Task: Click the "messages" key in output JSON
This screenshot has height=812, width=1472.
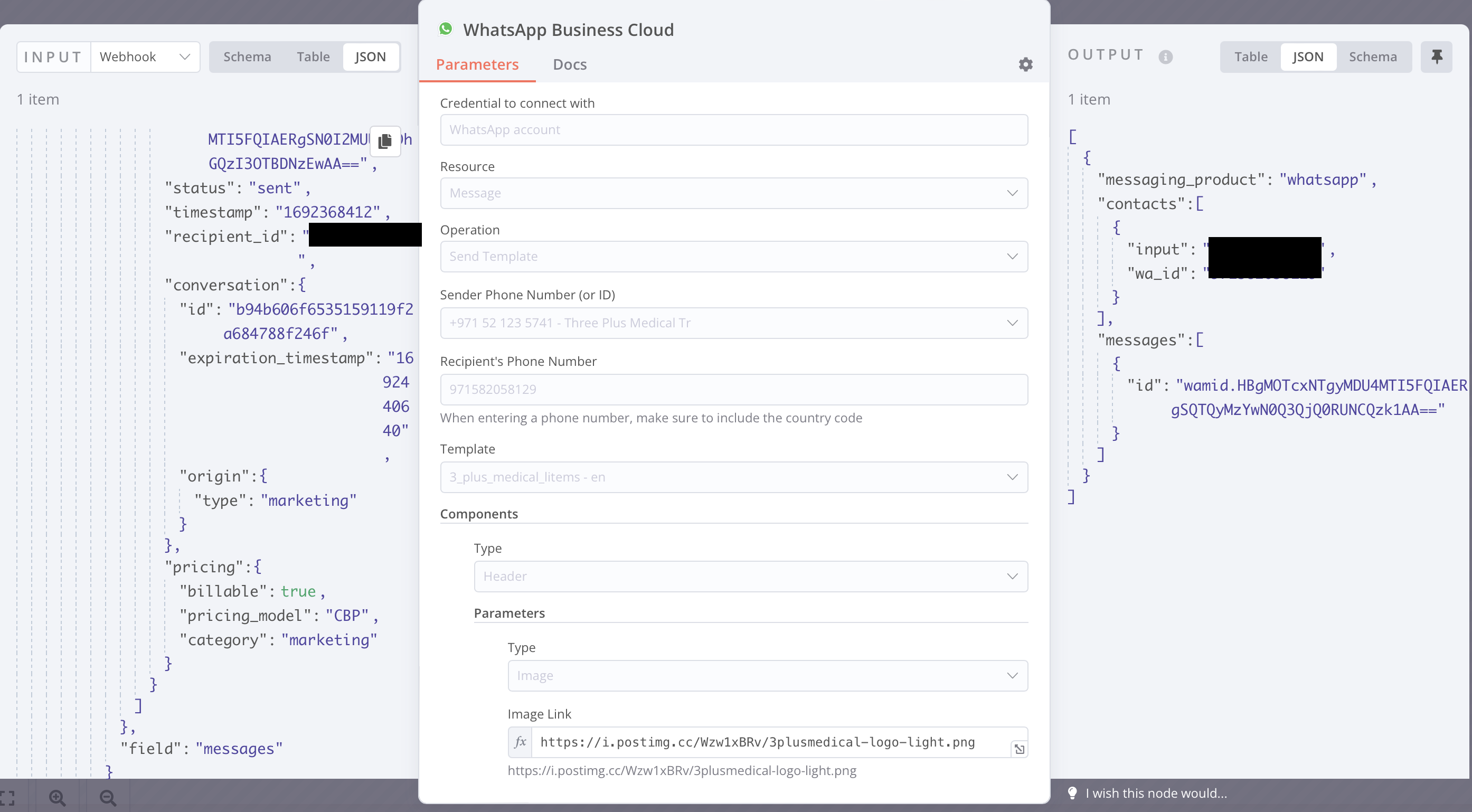Action: (1141, 340)
